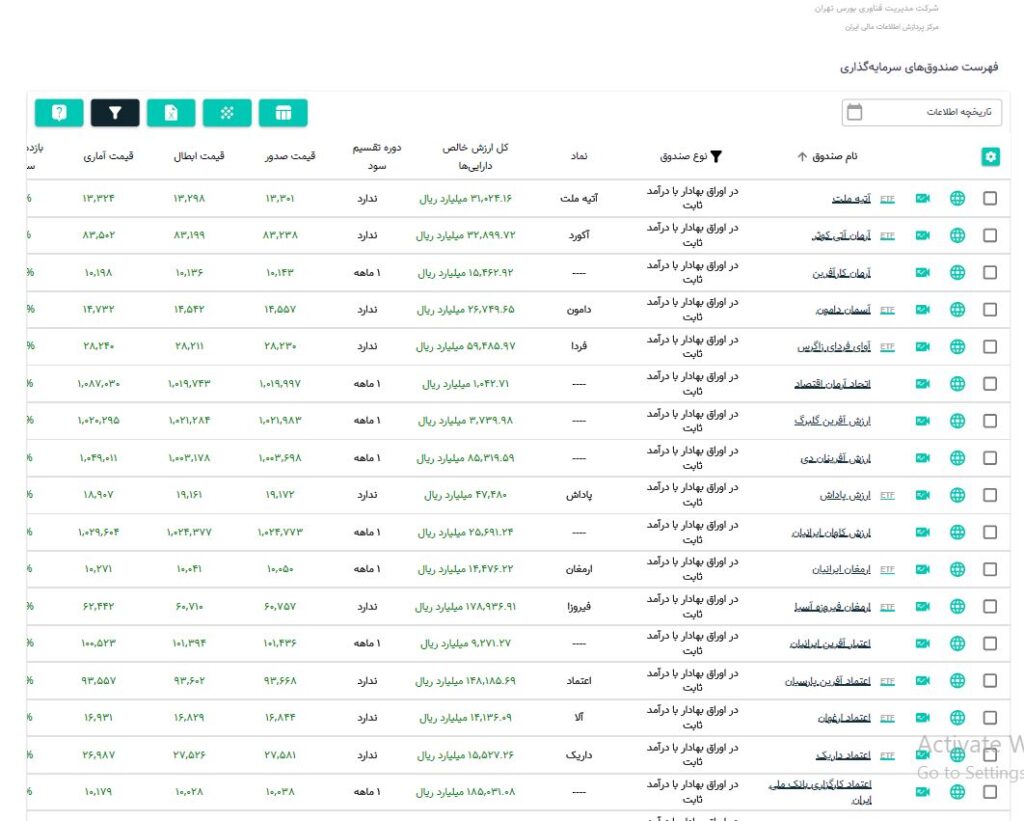
Task: Open the green camera icon for ارزش آفرین گلبرگ
Action: click(922, 421)
